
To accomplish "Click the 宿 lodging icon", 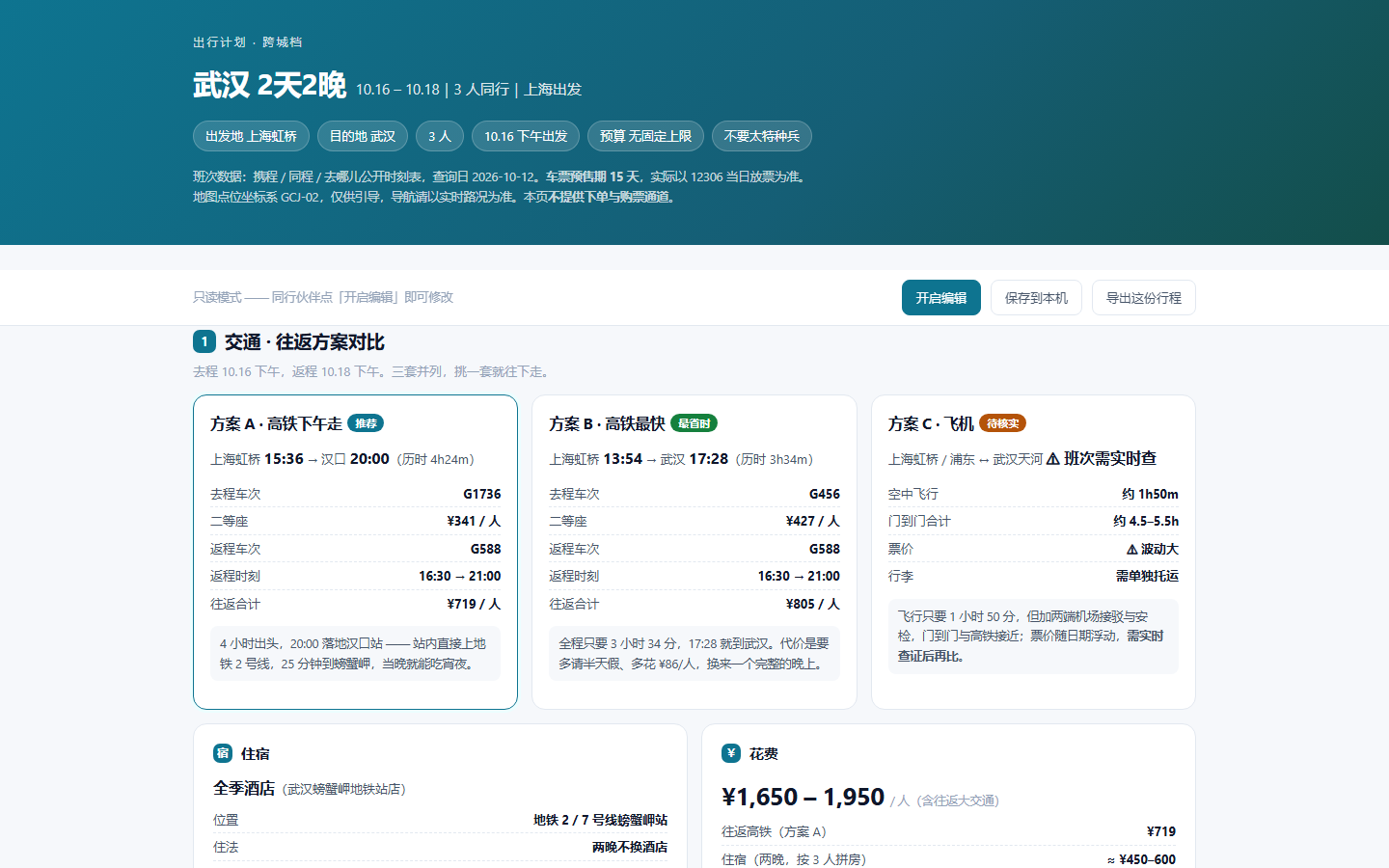I will pyautogui.click(x=223, y=753).
